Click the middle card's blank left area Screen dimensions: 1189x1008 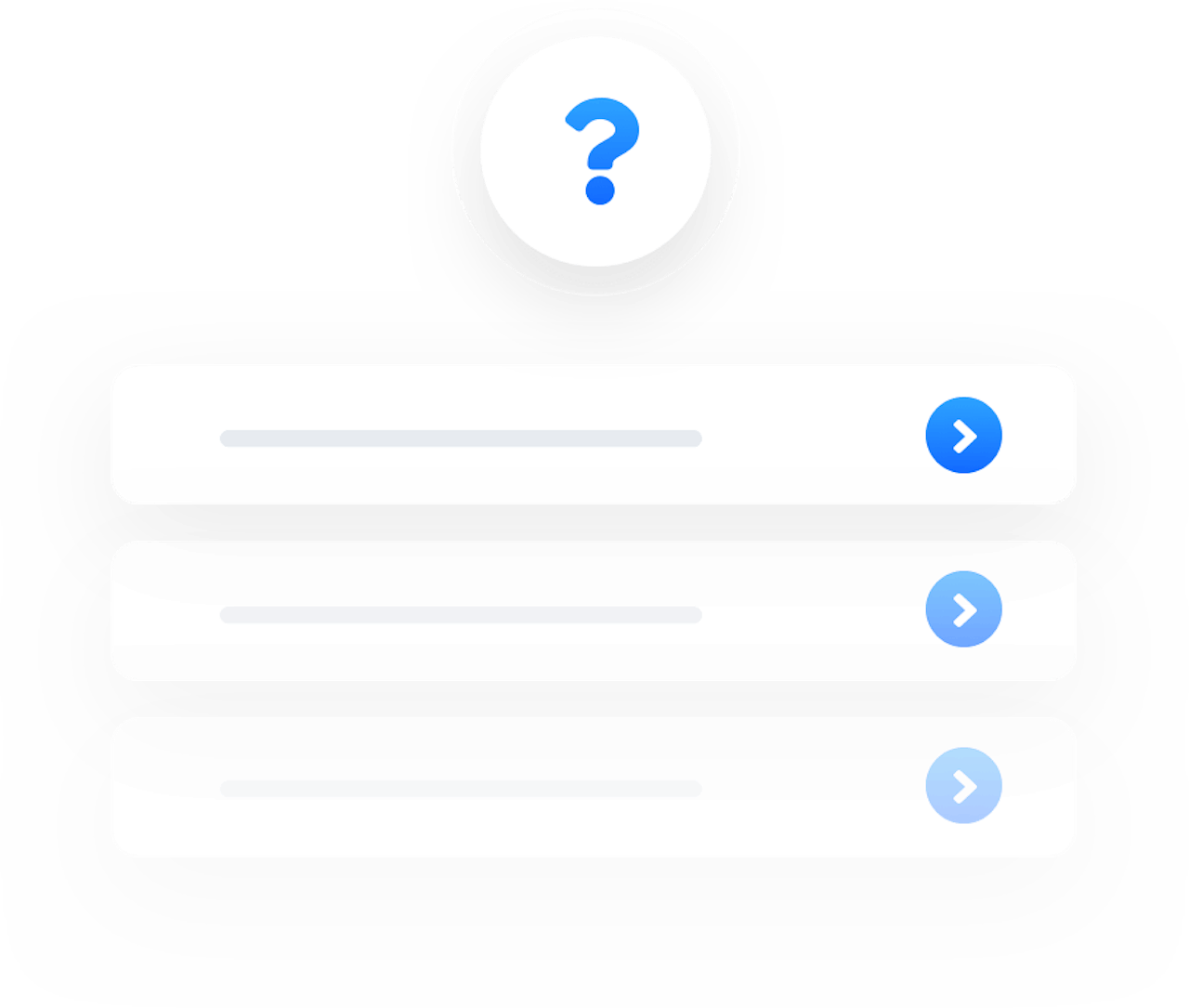(x=164, y=610)
